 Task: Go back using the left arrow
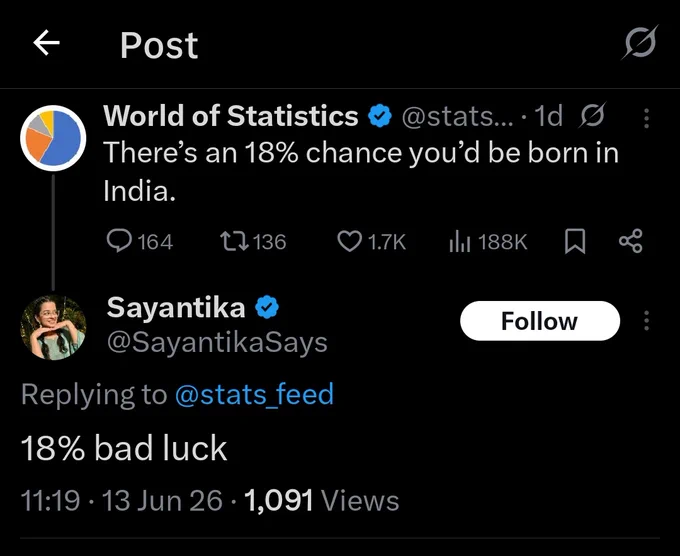[46, 43]
